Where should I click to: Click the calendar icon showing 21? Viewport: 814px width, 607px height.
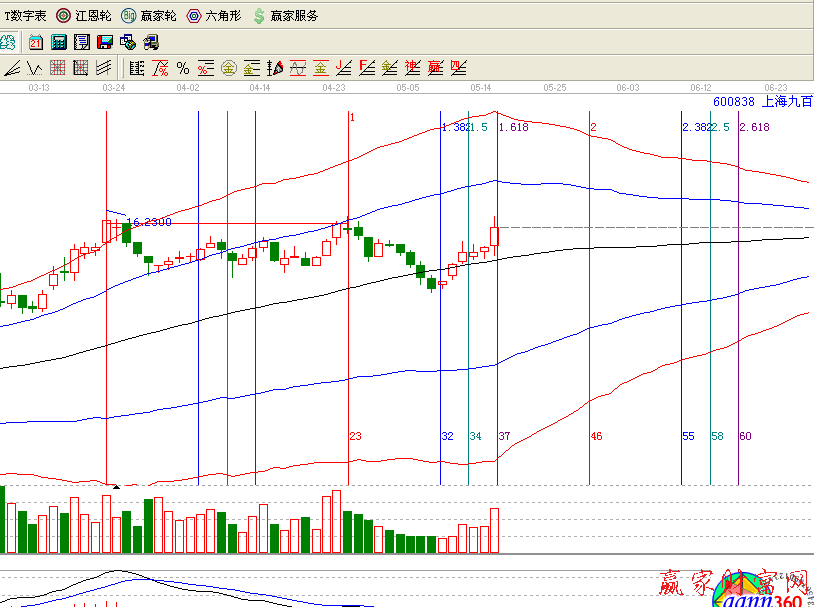pos(36,42)
